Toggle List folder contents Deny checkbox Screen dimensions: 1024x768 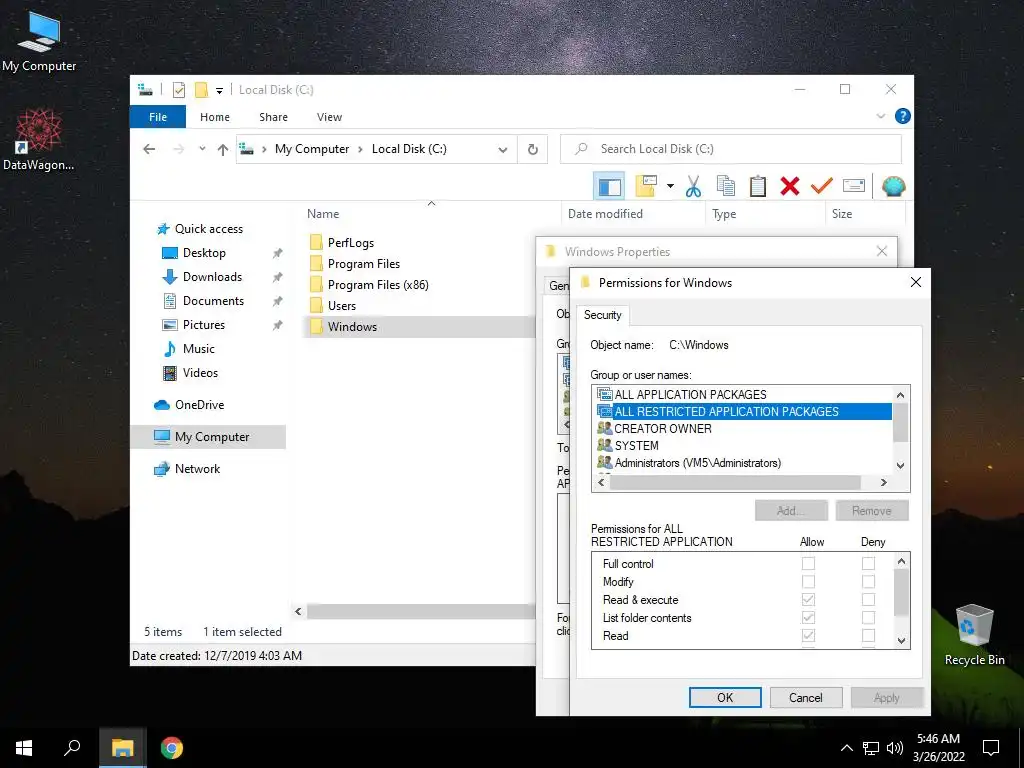coord(868,617)
